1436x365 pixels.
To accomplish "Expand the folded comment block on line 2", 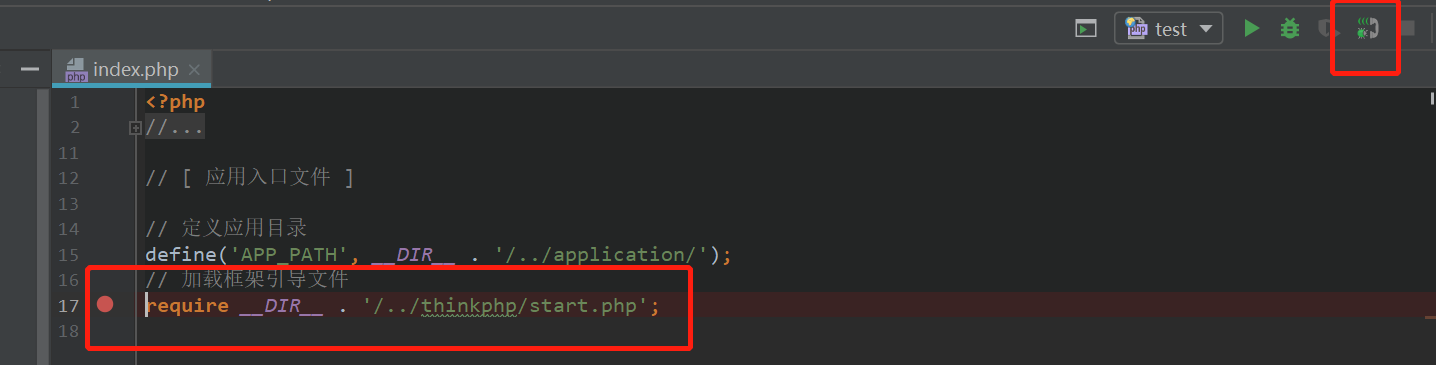I will click(x=135, y=127).
